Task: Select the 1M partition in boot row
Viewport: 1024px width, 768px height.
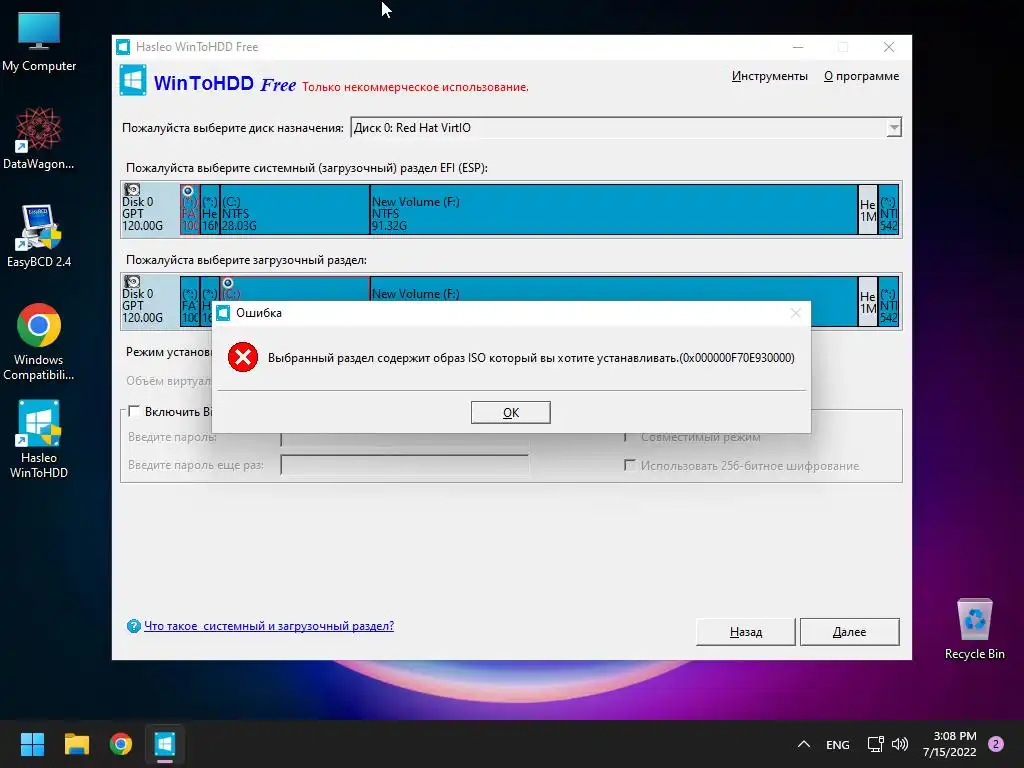Action: click(867, 301)
